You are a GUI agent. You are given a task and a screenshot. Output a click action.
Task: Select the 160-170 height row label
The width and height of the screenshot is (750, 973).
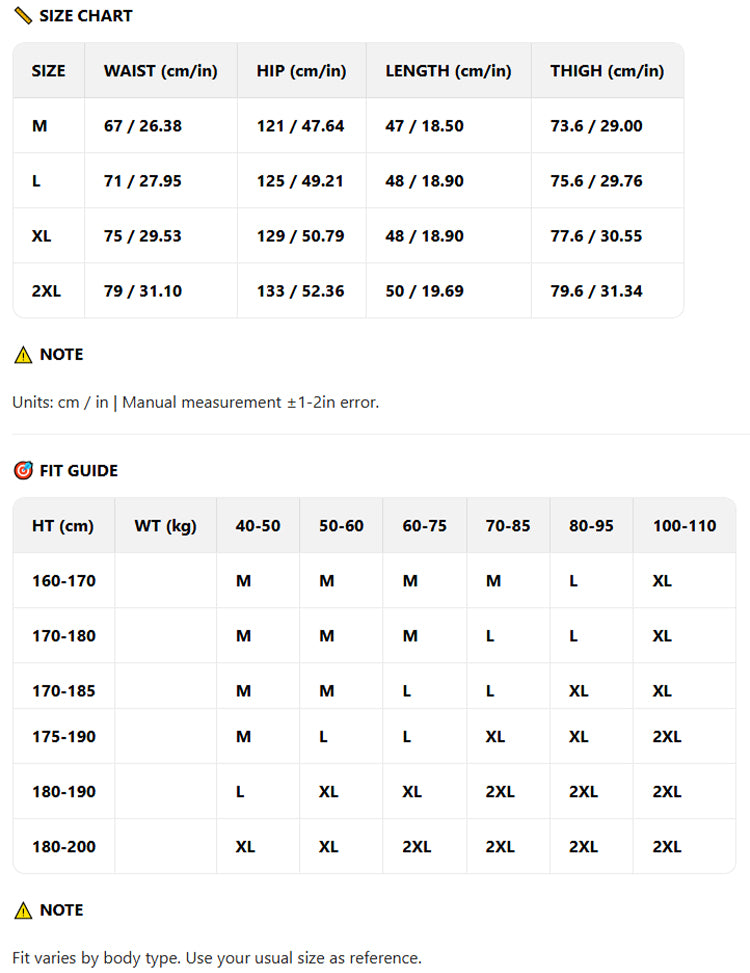pyautogui.click(x=64, y=581)
